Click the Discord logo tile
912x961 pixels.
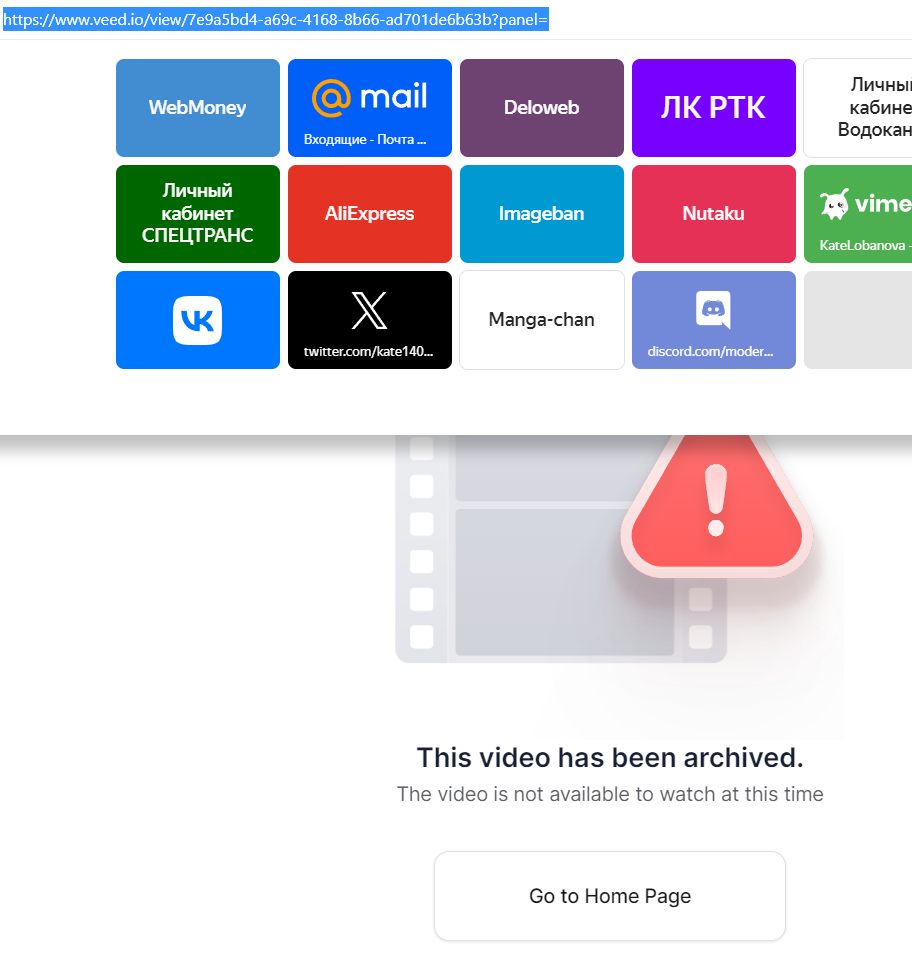[714, 320]
